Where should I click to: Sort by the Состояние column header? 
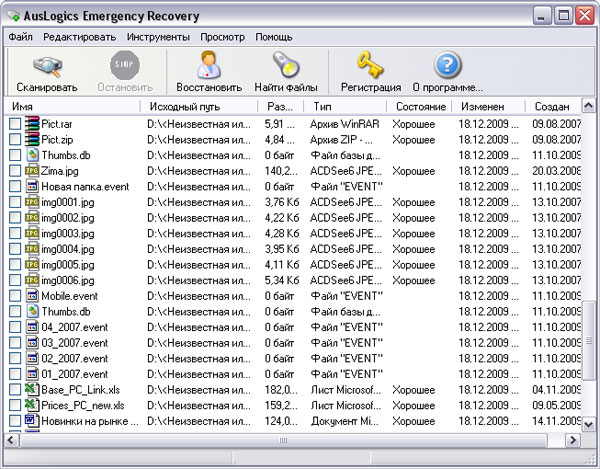pyautogui.click(x=419, y=106)
